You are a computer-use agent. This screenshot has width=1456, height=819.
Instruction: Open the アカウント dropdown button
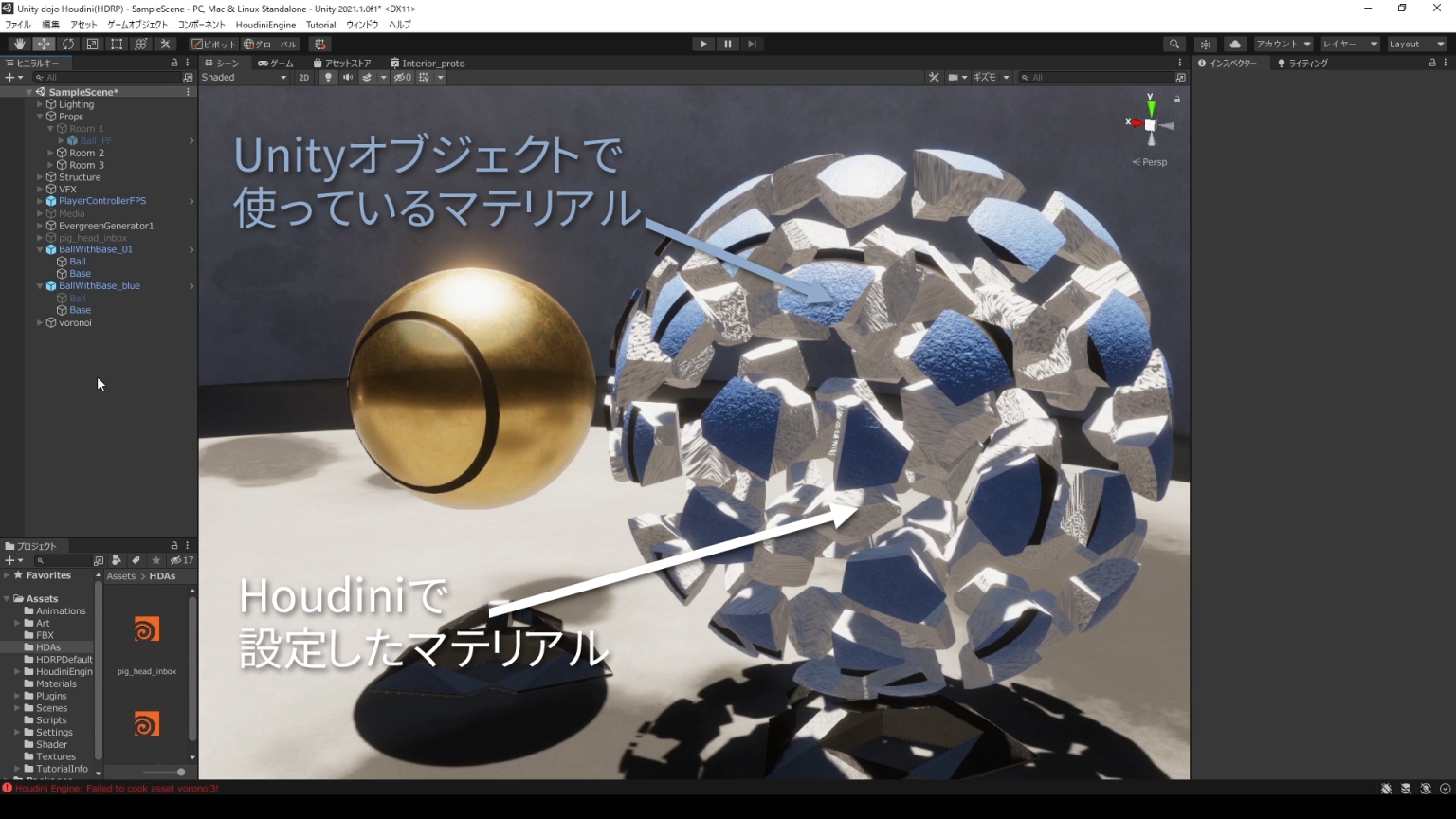point(1283,44)
